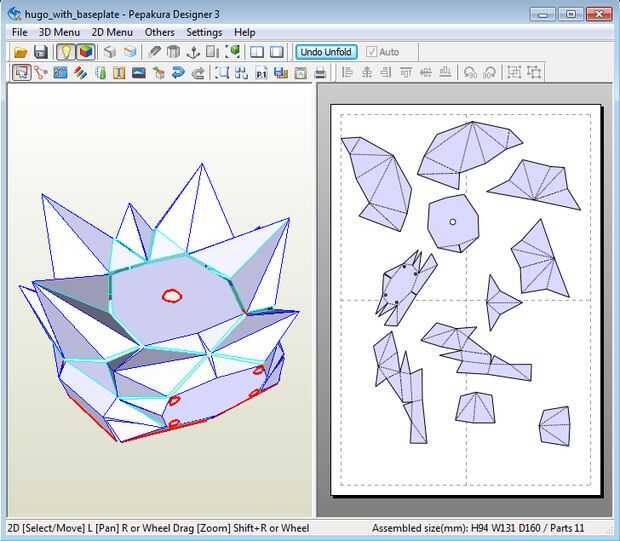
Task: Click the Open file folder icon
Action: (21, 52)
